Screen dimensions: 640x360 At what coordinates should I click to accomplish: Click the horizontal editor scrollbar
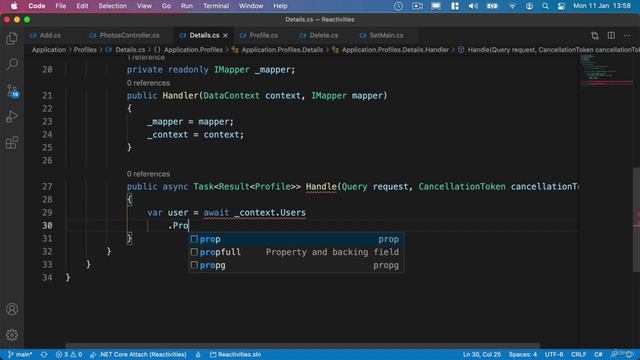point(302,346)
